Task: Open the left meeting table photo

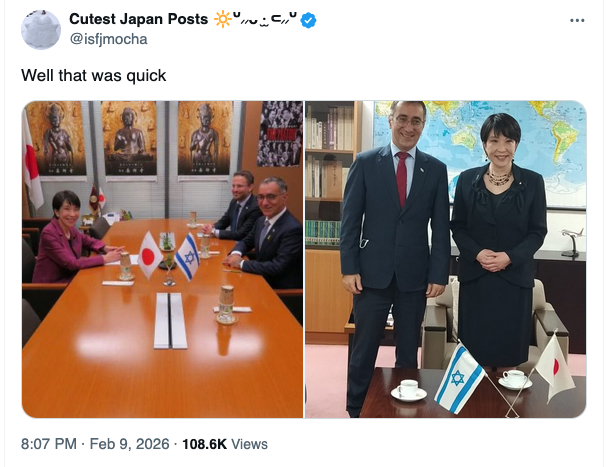Action: (x=162, y=259)
